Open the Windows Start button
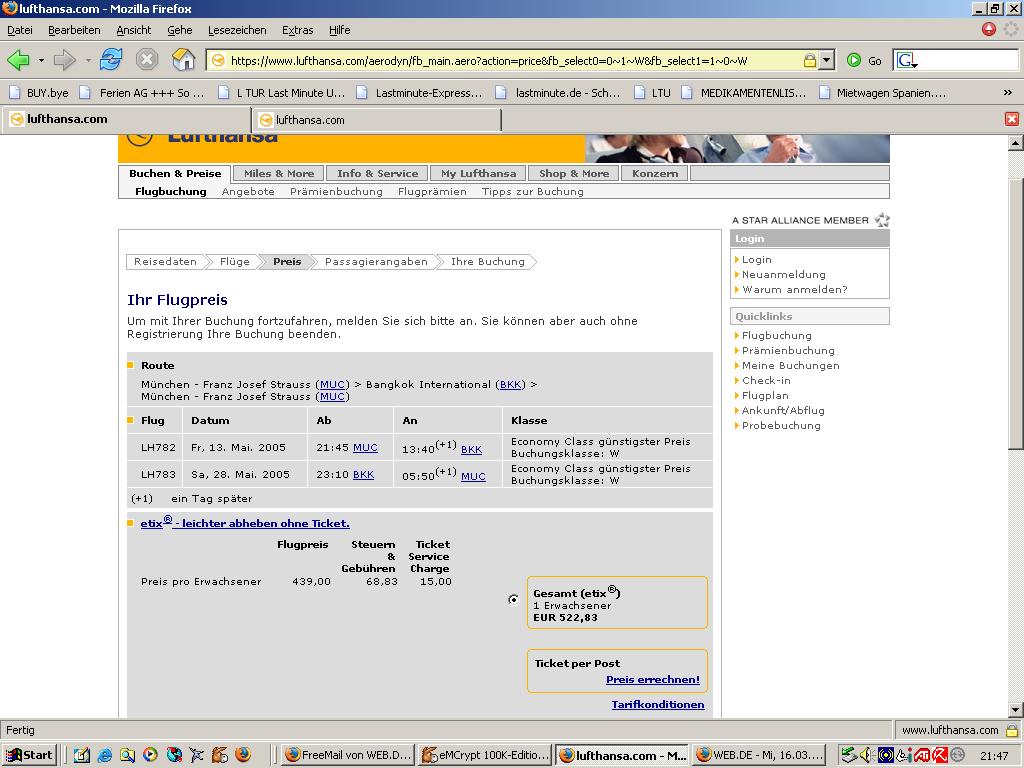The height and width of the screenshot is (768, 1024). (x=29, y=755)
